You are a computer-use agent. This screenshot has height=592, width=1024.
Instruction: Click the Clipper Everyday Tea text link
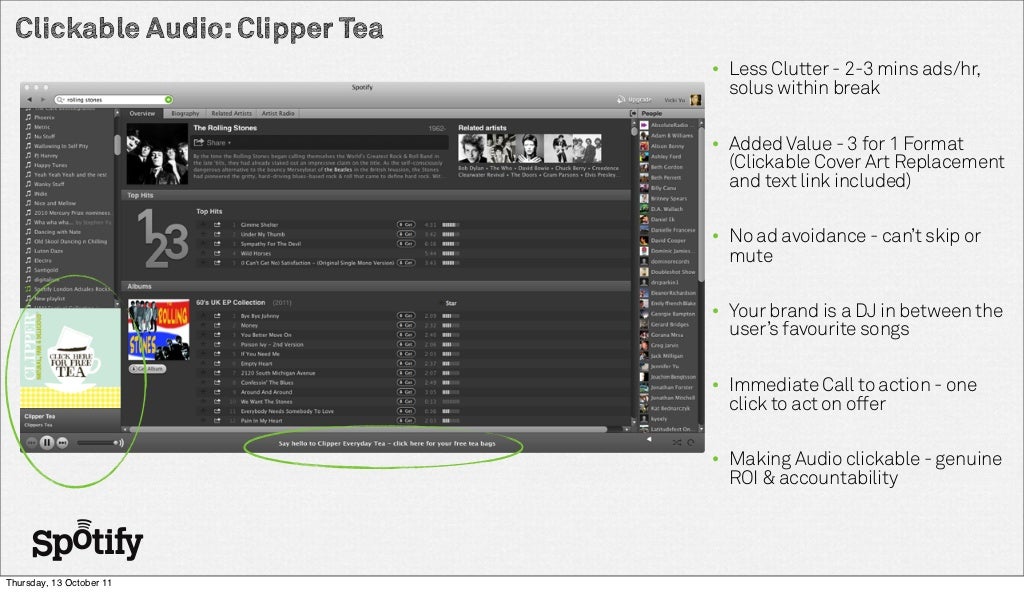387,443
